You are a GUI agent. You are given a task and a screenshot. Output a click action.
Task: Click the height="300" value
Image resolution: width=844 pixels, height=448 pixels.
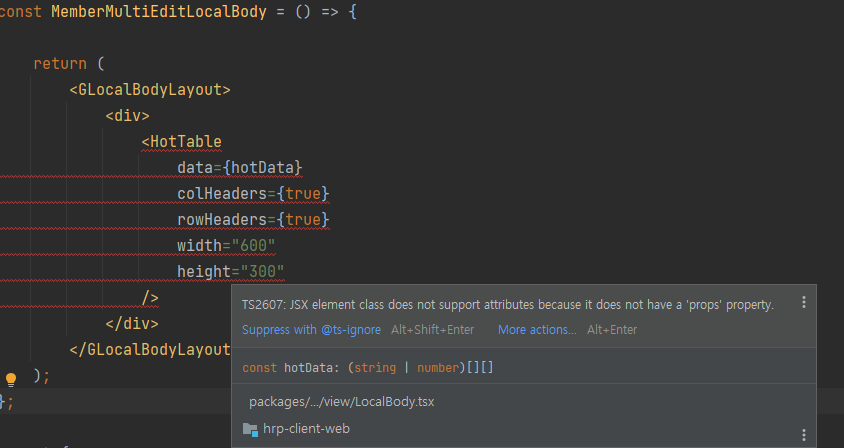[262, 271]
